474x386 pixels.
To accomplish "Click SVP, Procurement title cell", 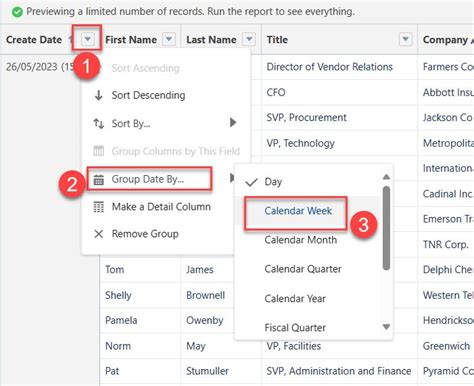I will coord(307,117).
